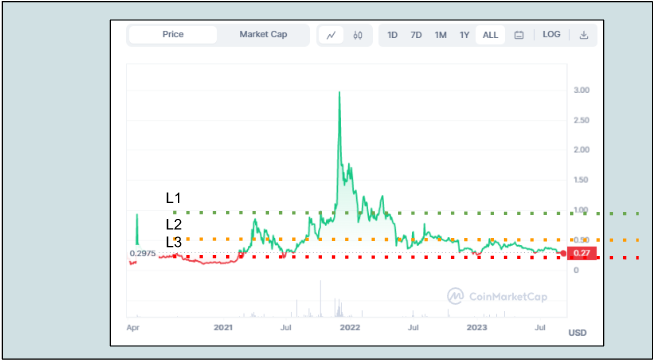Click the 0.2975 starting price label

tap(142, 253)
